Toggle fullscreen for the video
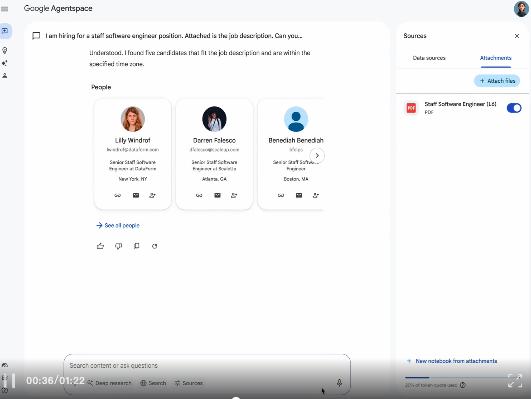The height and width of the screenshot is (399, 531). (515, 381)
